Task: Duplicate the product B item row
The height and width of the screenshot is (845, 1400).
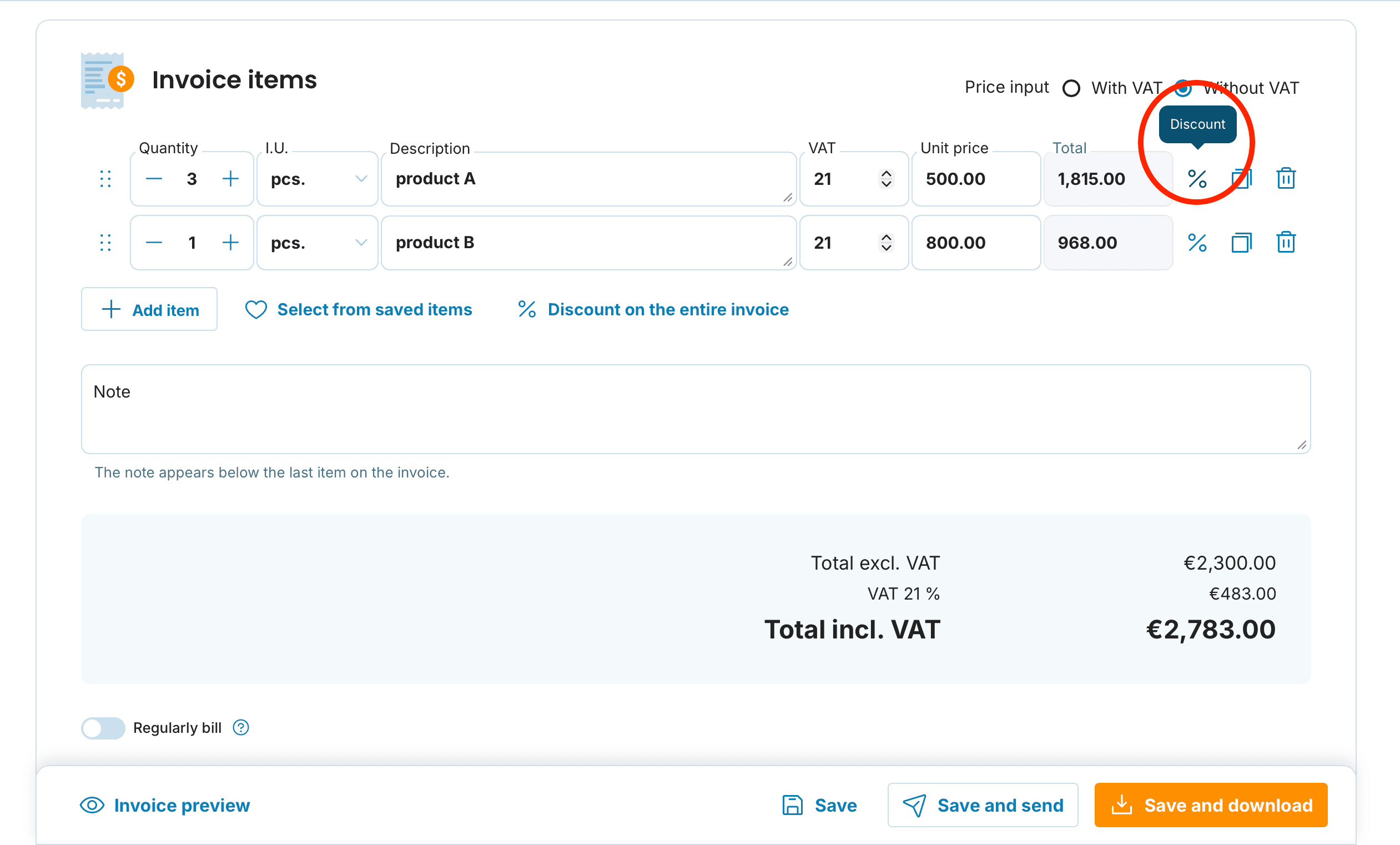Action: [x=1241, y=243]
